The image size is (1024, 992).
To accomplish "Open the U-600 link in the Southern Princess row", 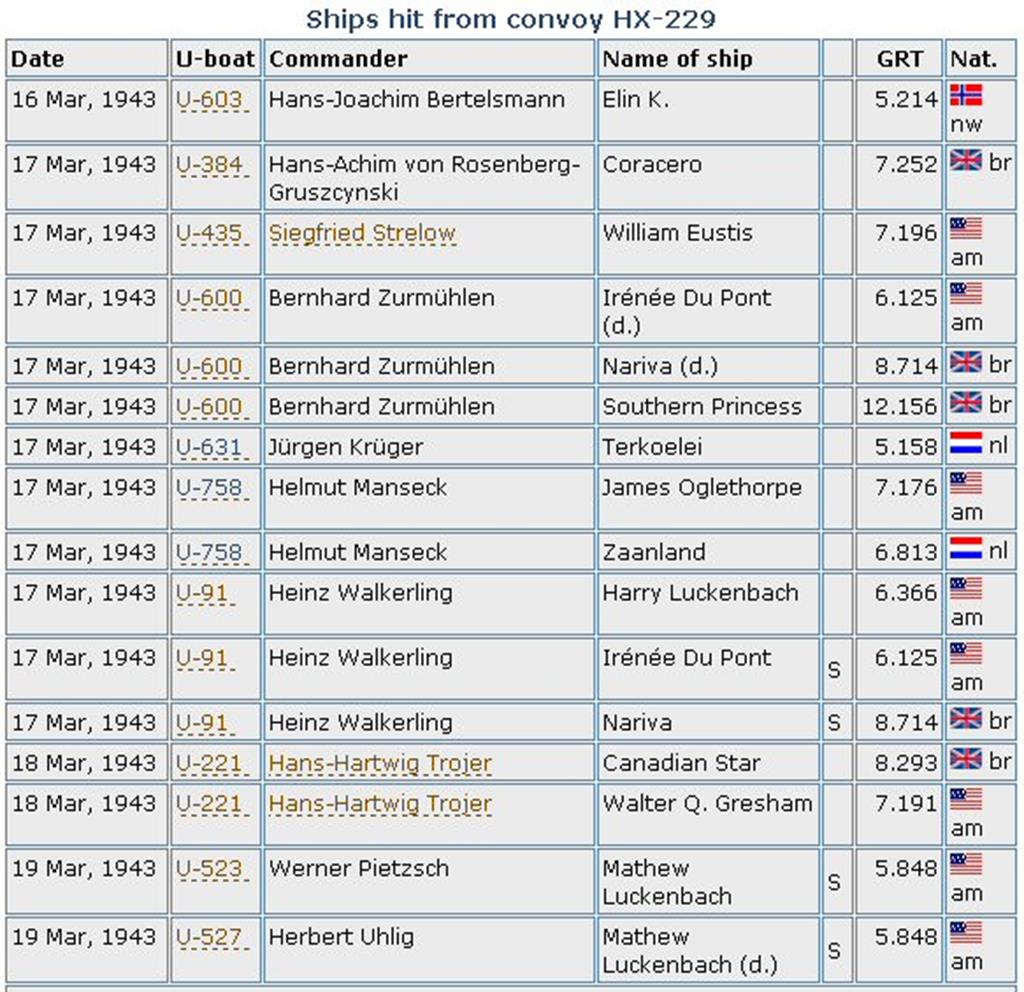I will tap(208, 407).
